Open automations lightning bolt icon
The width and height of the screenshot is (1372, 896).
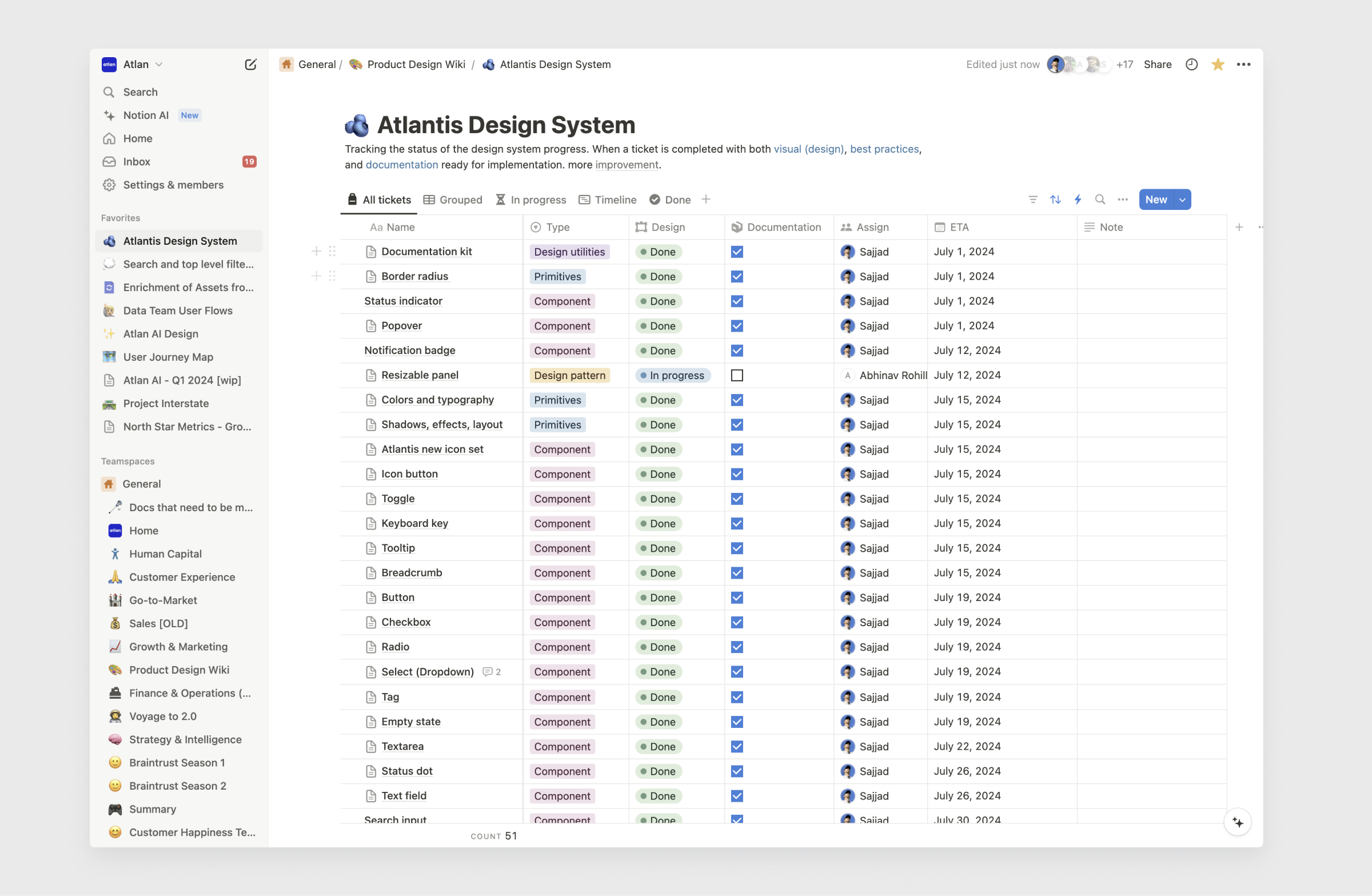coord(1078,200)
